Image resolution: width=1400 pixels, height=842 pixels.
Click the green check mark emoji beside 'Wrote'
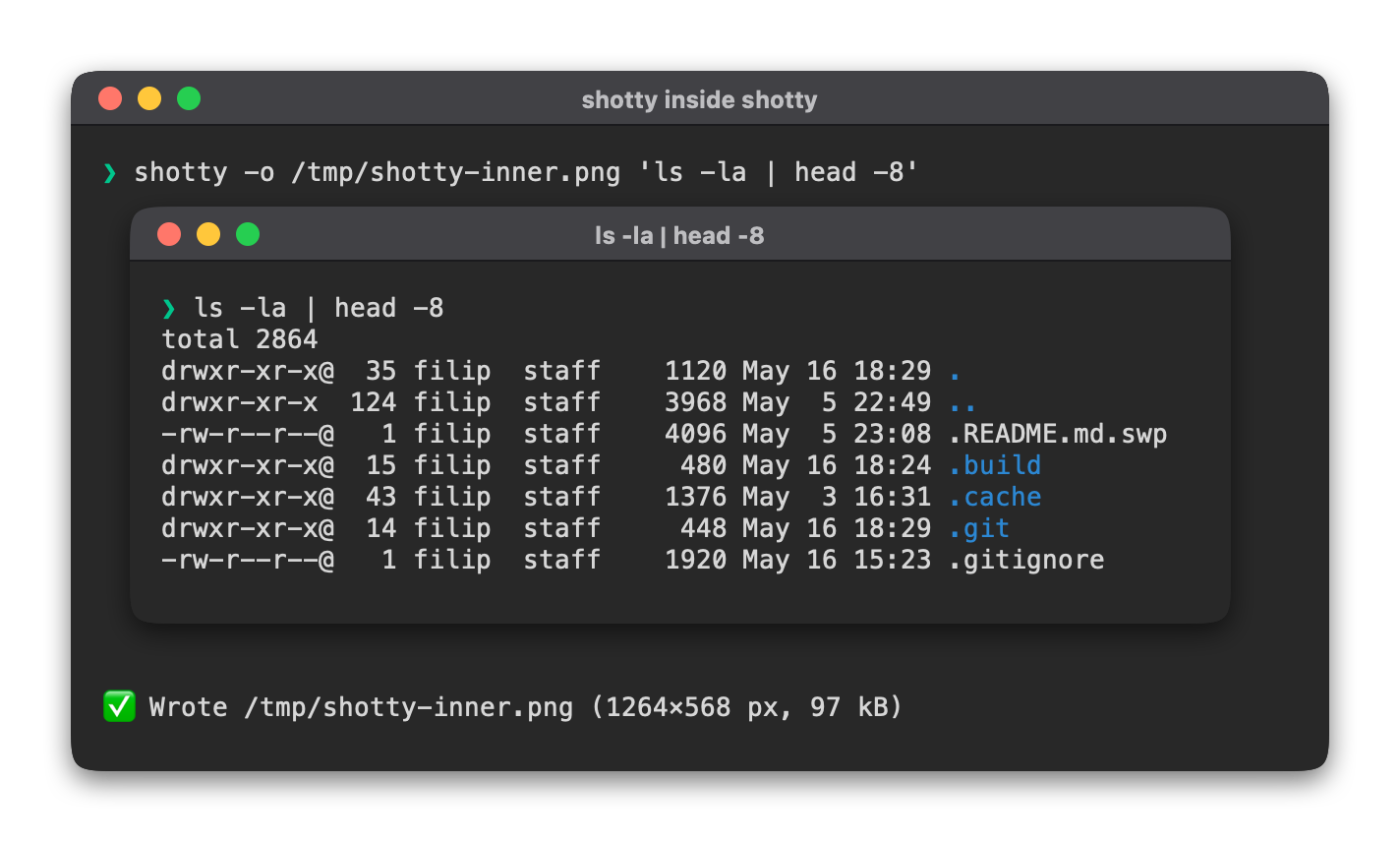pos(119,706)
